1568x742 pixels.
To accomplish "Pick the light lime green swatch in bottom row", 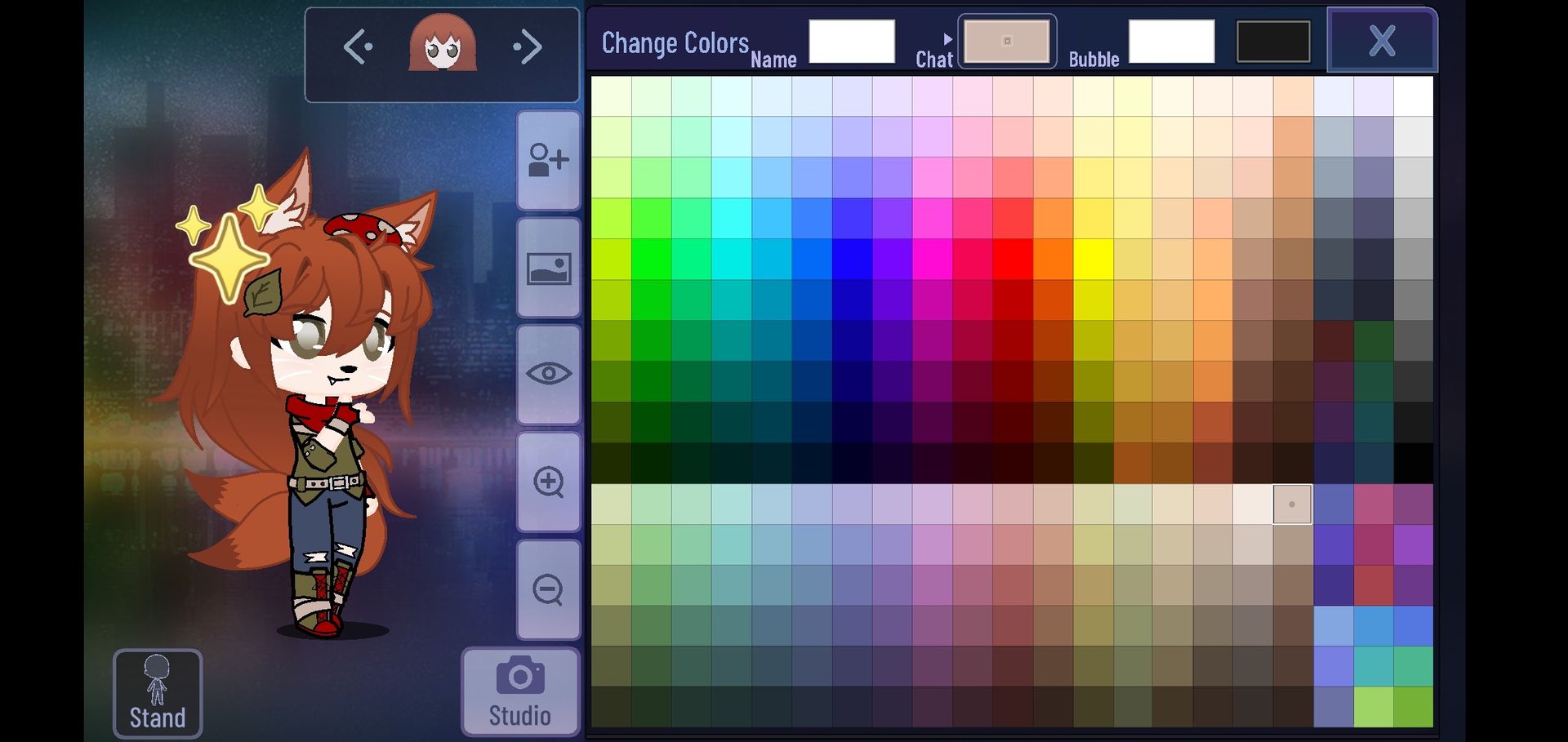I will pyautogui.click(x=1374, y=707).
